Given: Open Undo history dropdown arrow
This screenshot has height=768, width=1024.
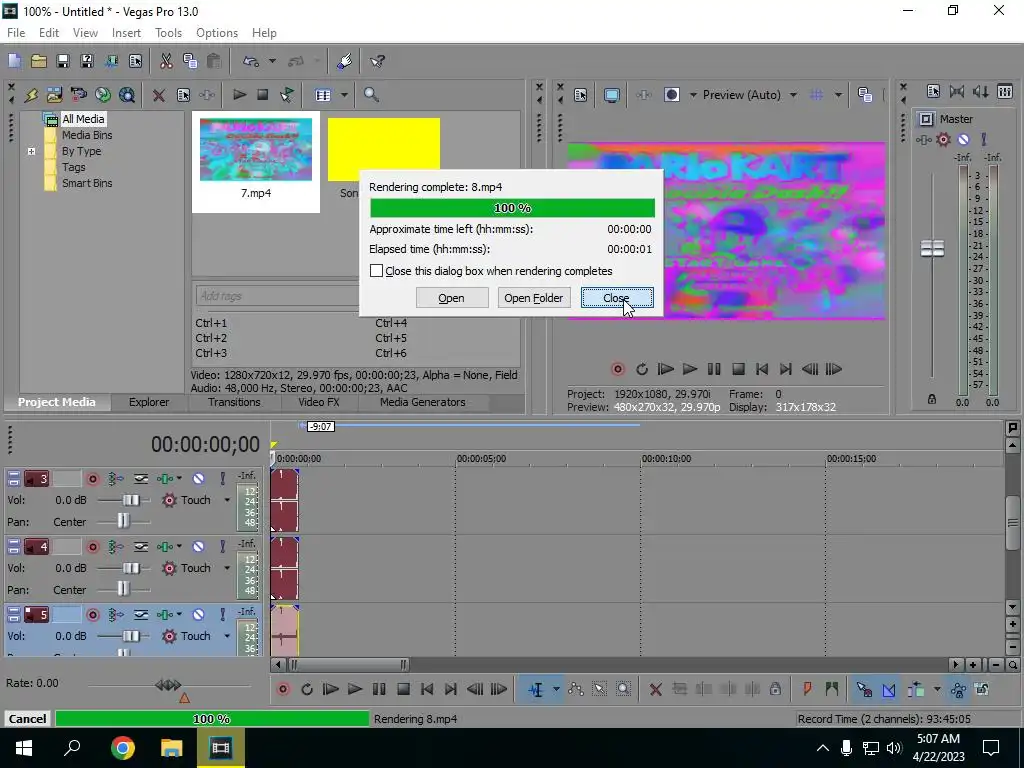Looking at the screenshot, I should [272, 61].
